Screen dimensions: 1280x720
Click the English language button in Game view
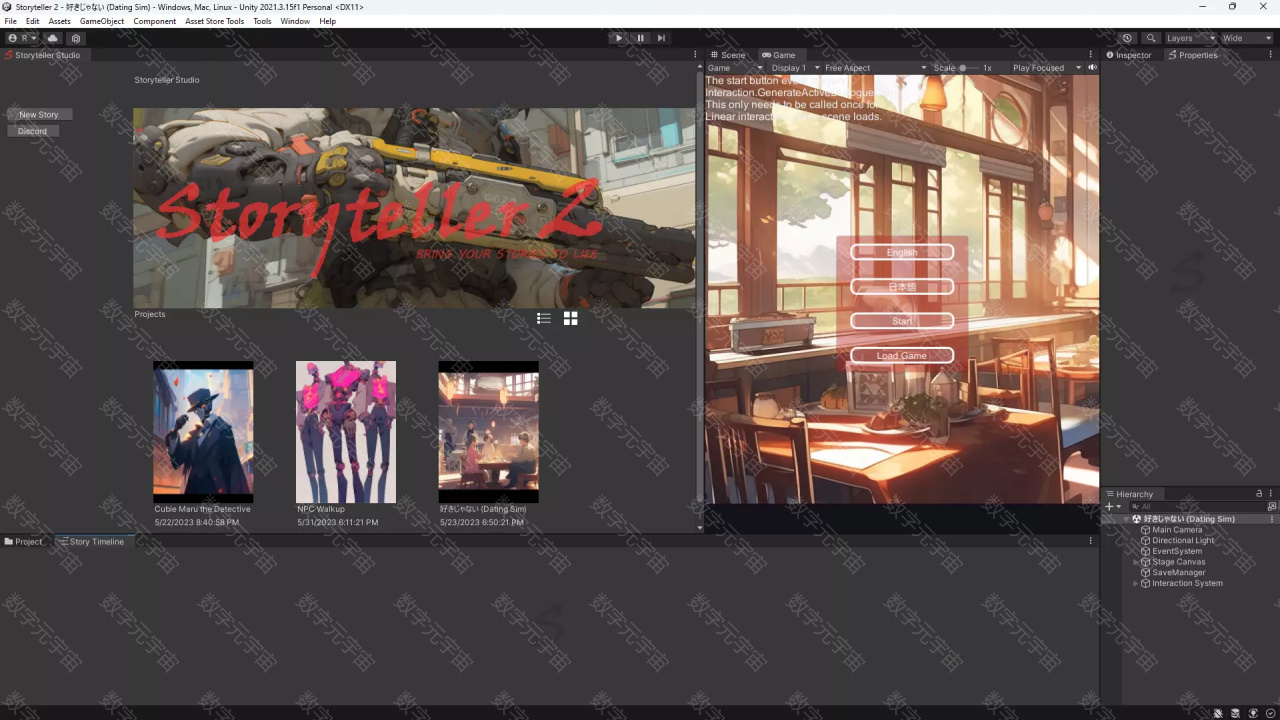point(902,253)
